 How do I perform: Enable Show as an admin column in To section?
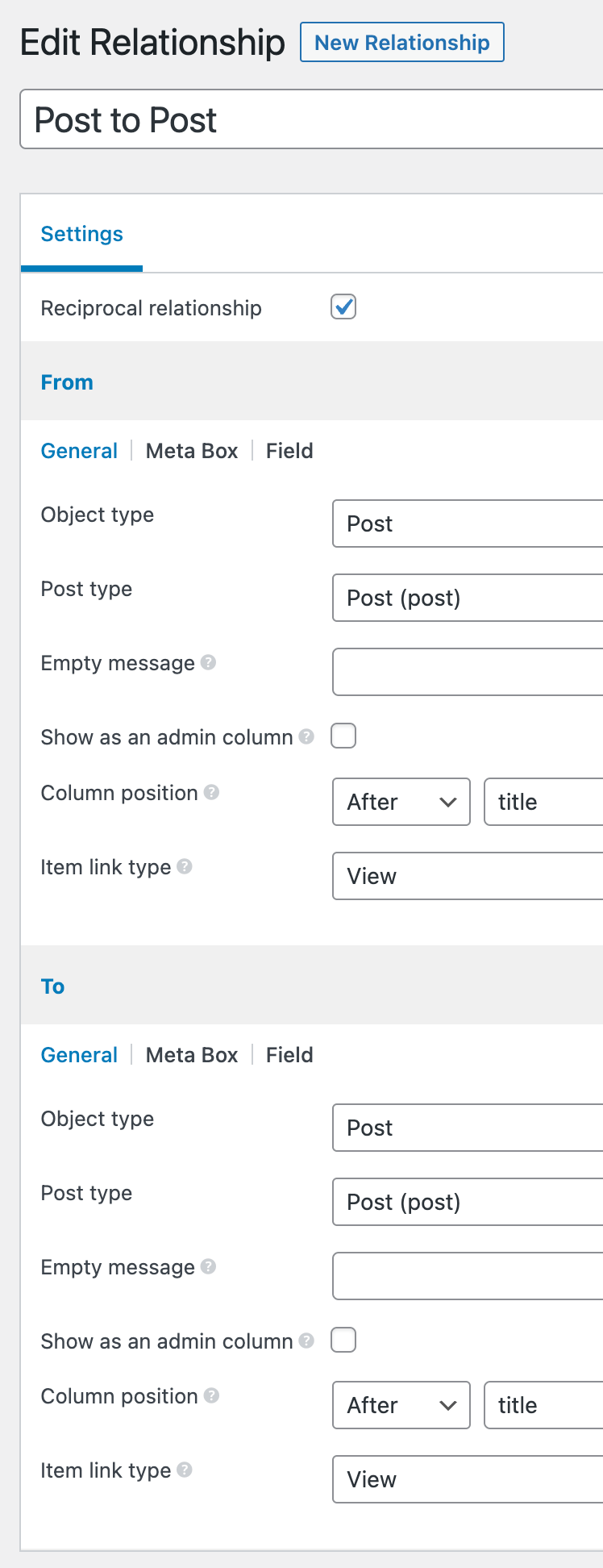click(343, 1341)
